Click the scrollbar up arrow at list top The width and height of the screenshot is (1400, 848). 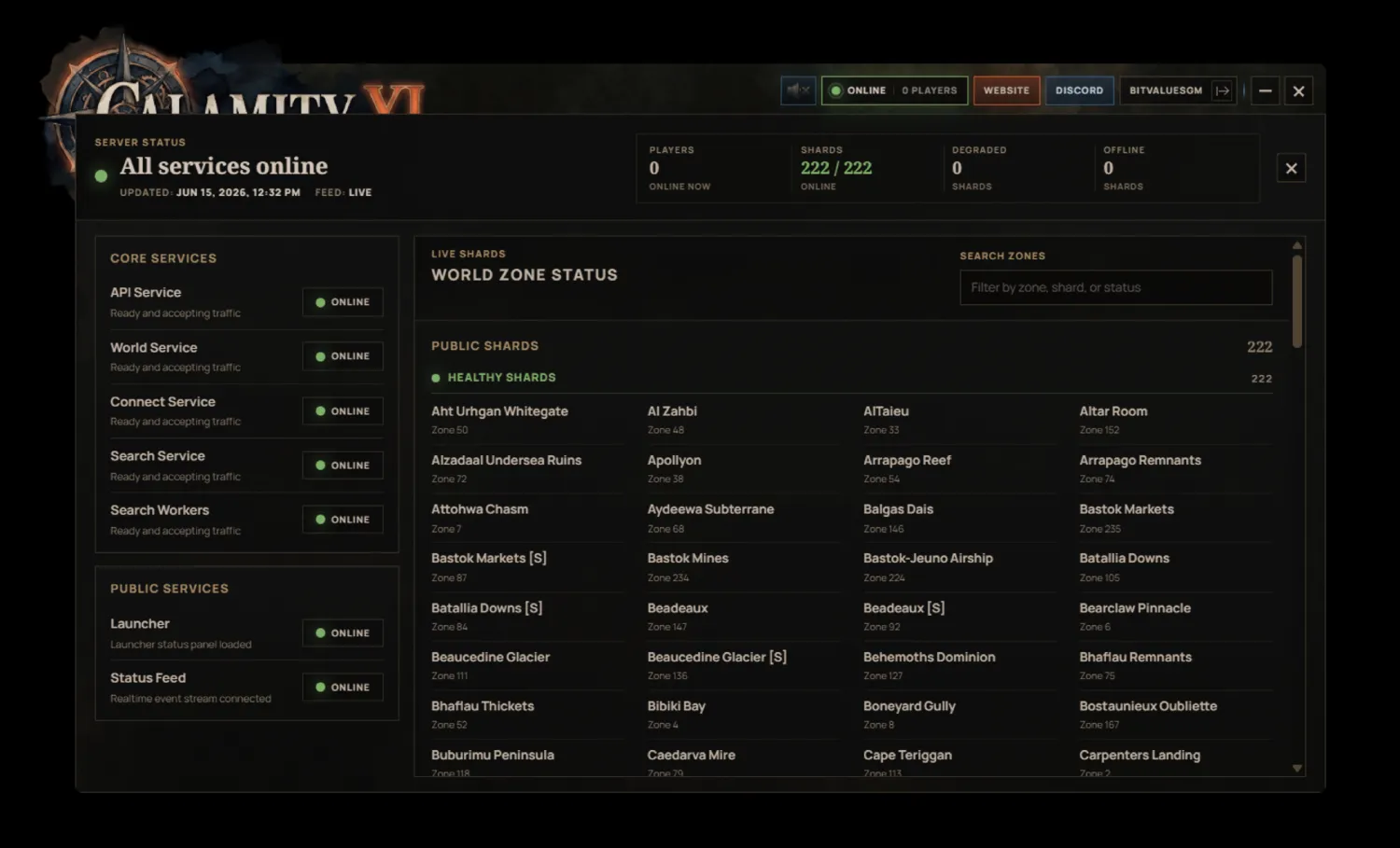click(1297, 246)
